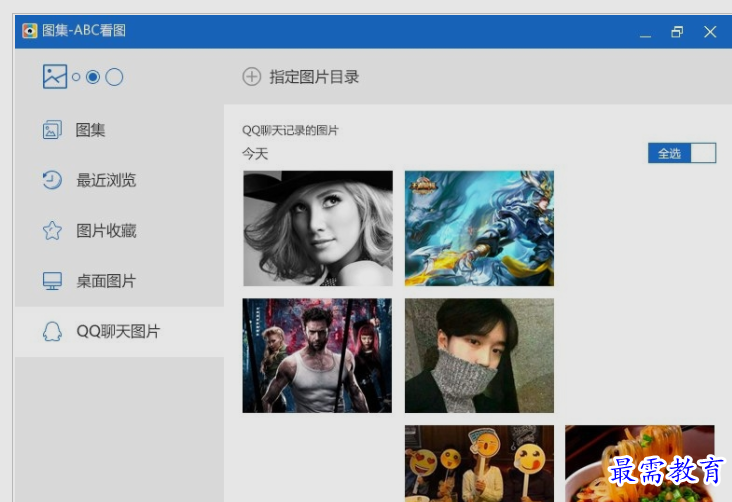The width and height of the screenshot is (732, 502).
Task: Select the medium thumbnail size circle
Action: [x=93, y=77]
